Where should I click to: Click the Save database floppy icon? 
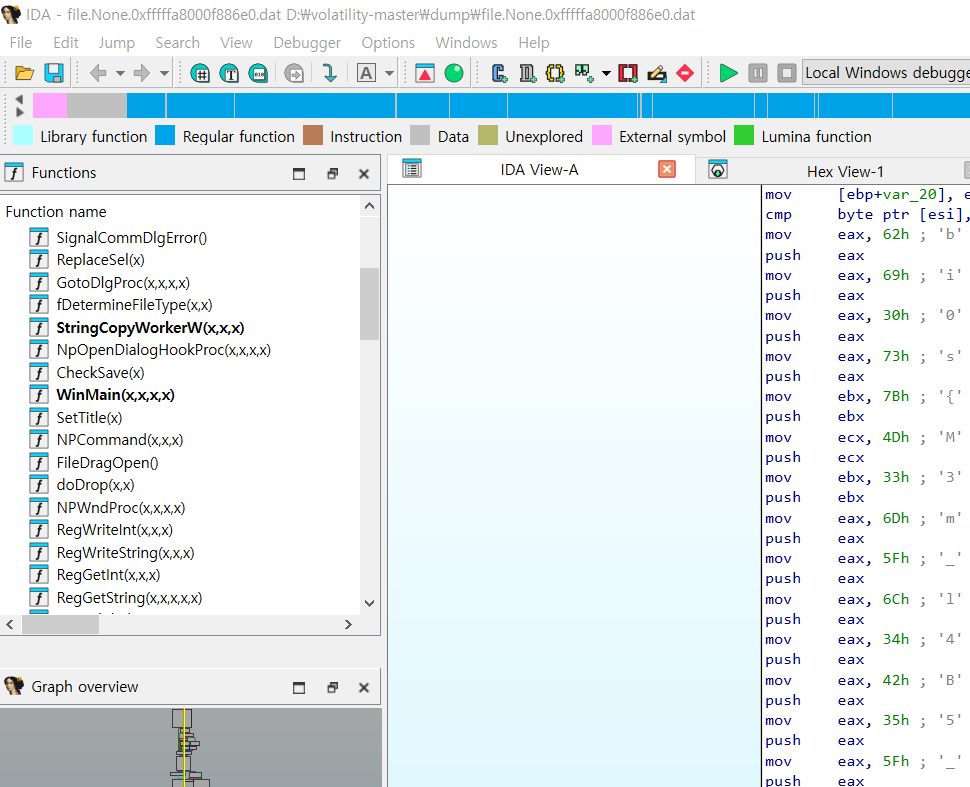click(54, 73)
